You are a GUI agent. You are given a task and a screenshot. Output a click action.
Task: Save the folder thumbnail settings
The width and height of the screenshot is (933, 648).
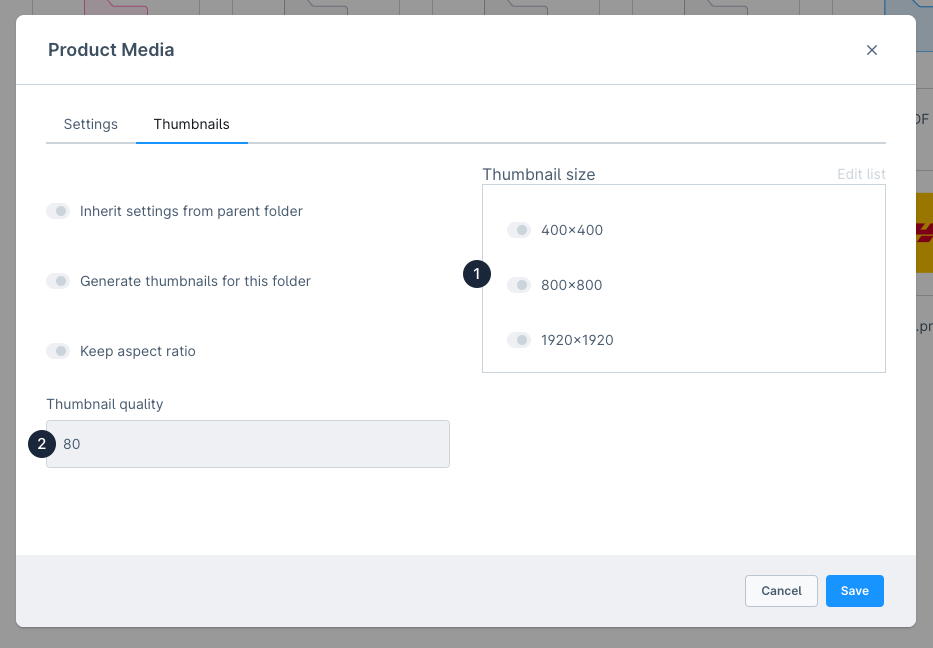(854, 591)
